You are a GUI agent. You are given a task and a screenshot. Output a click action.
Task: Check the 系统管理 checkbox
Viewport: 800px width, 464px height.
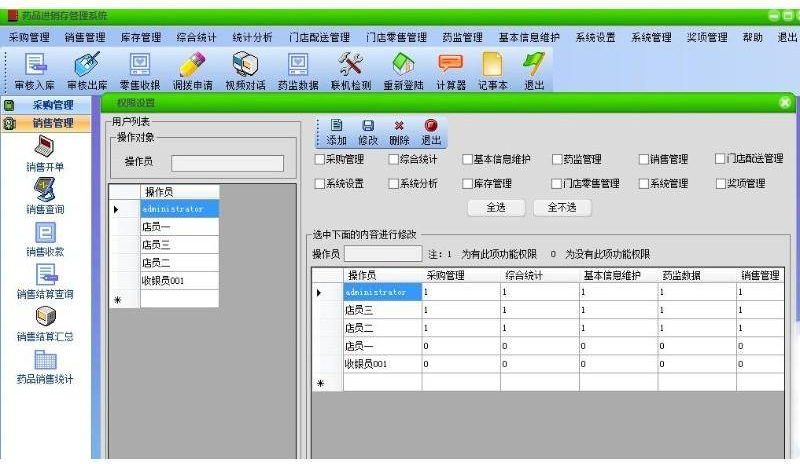pyautogui.click(x=644, y=183)
